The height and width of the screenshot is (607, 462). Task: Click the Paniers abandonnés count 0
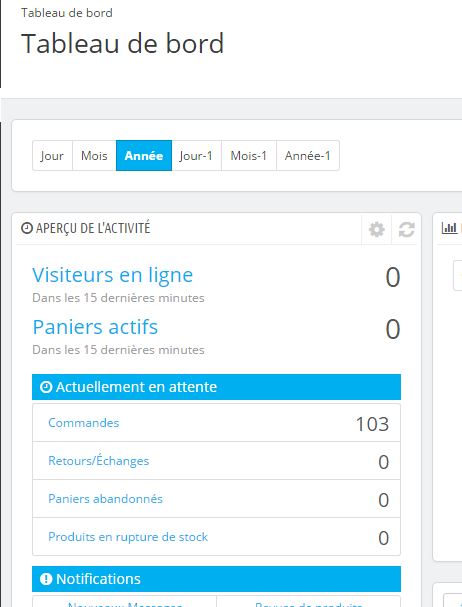point(383,500)
